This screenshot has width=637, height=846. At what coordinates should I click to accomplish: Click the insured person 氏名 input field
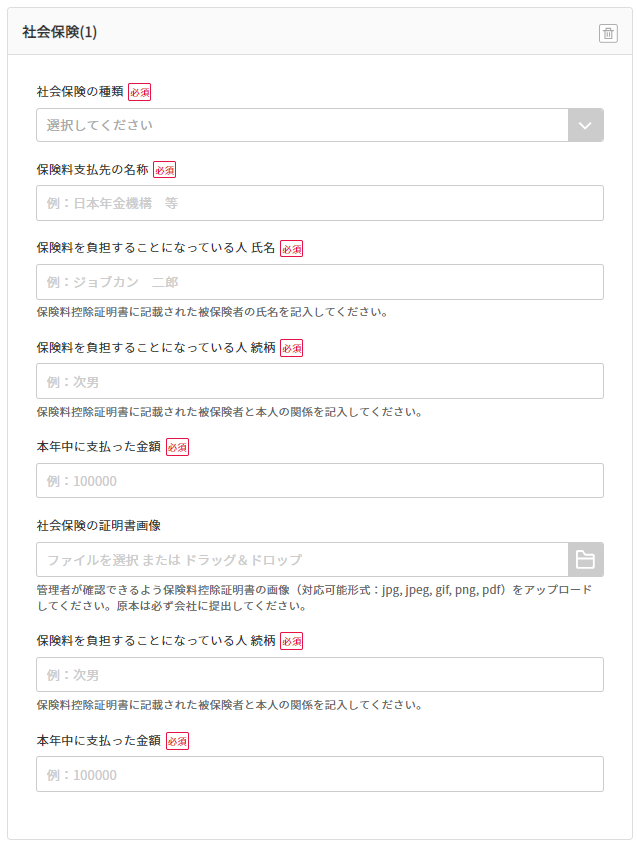319,282
